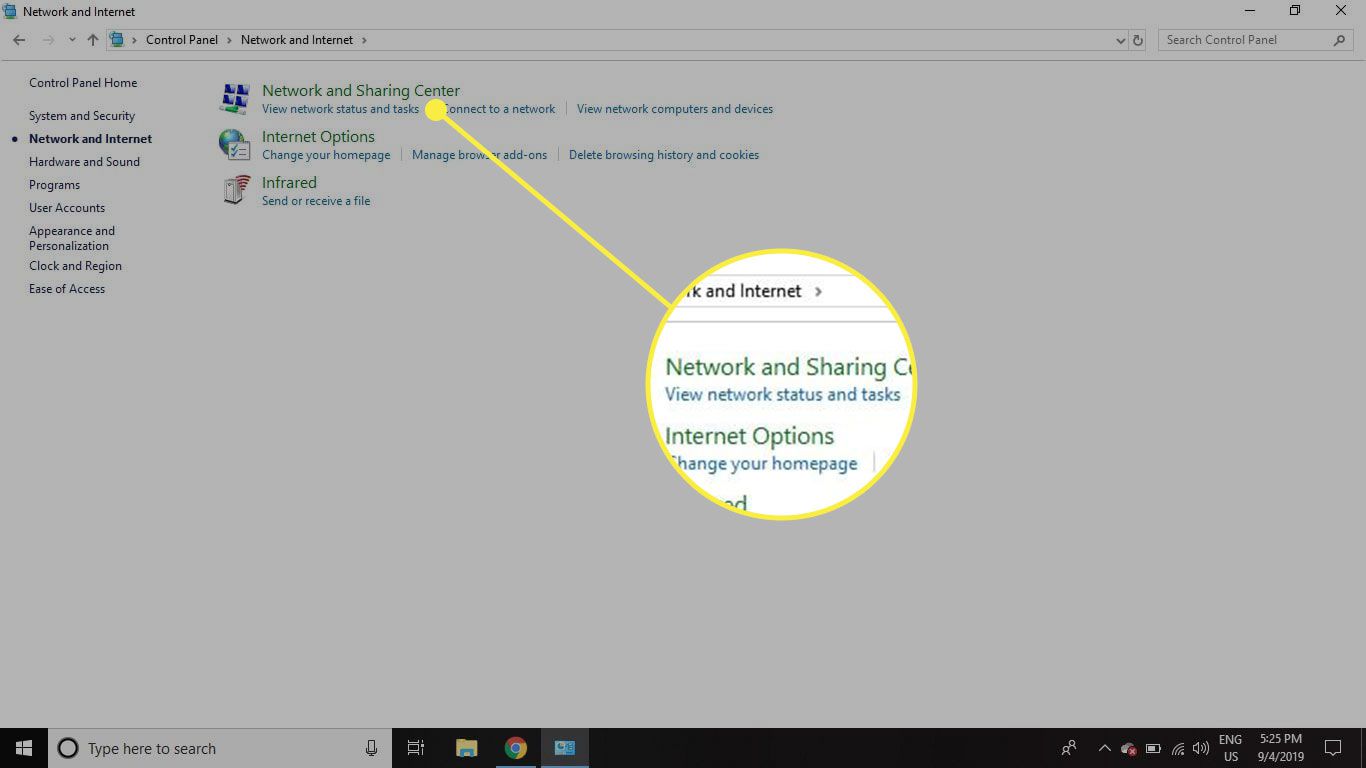This screenshot has width=1366, height=768.
Task: Click the Back arrow navigation button
Action: [x=19, y=40]
